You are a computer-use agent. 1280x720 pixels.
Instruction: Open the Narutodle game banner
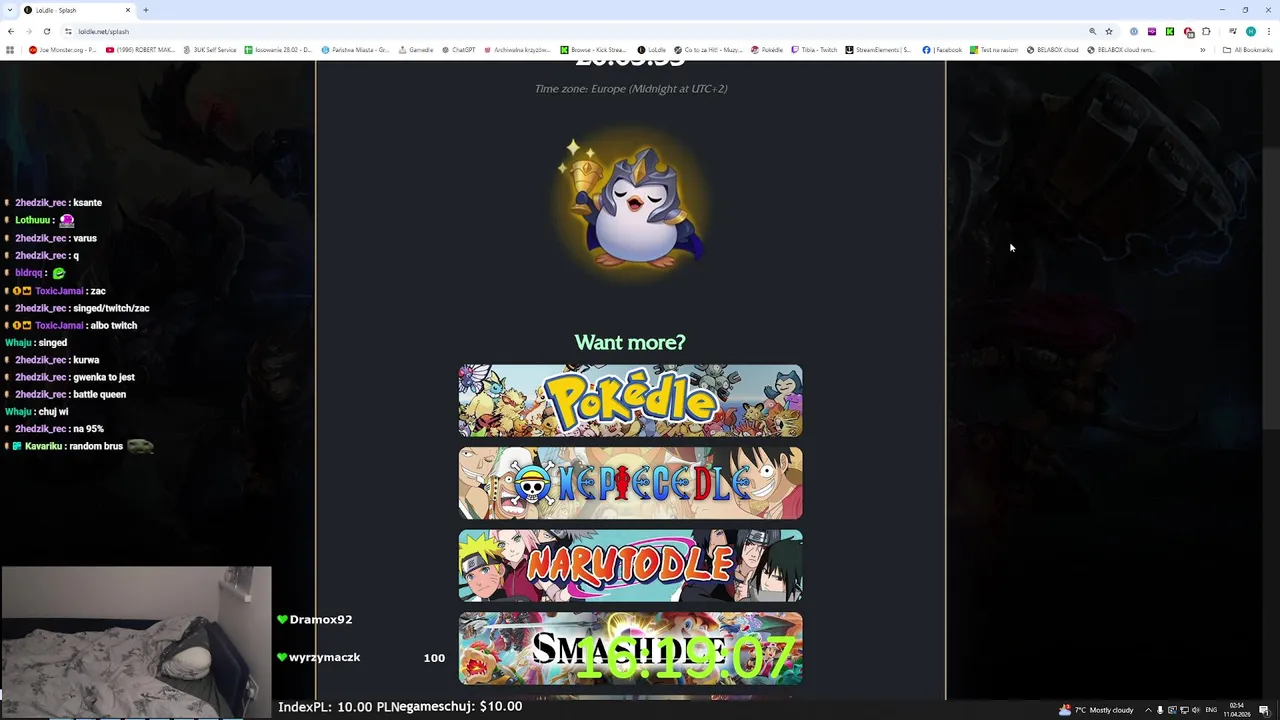point(630,566)
